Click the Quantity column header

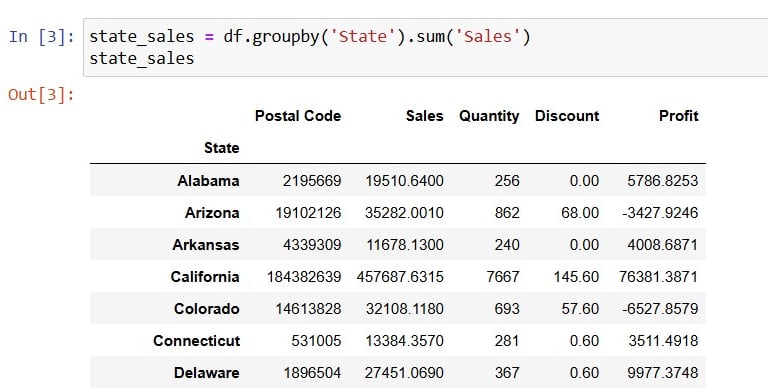pyautogui.click(x=489, y=116)
